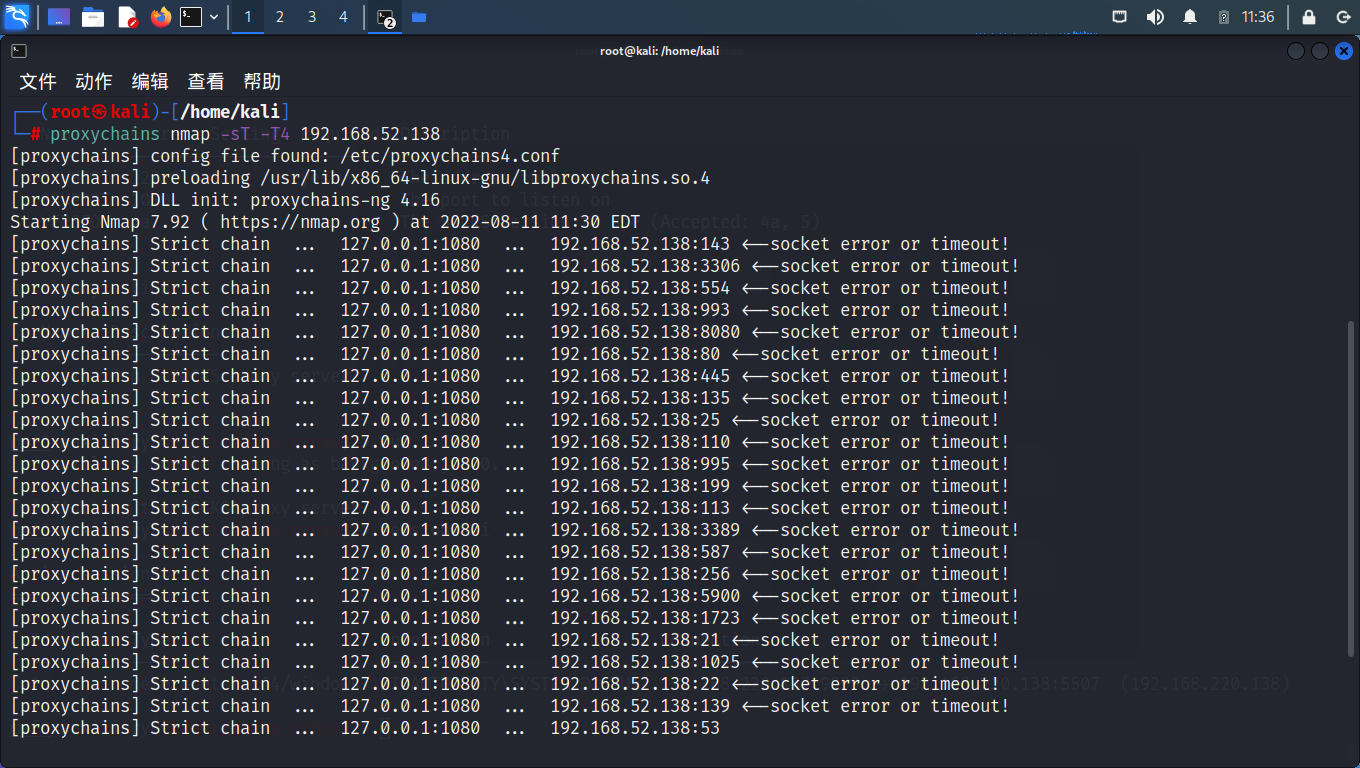Launch Firefox browser from panel
This screenshot has width=1360, height=768.
point(161,17)
